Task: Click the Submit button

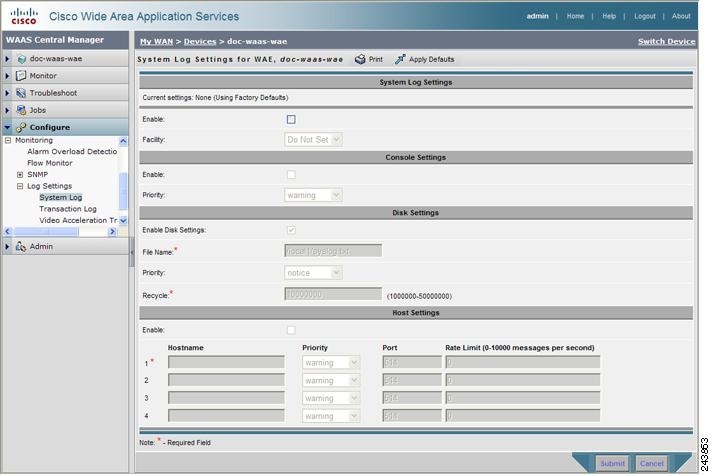Action: coord(612,464)
